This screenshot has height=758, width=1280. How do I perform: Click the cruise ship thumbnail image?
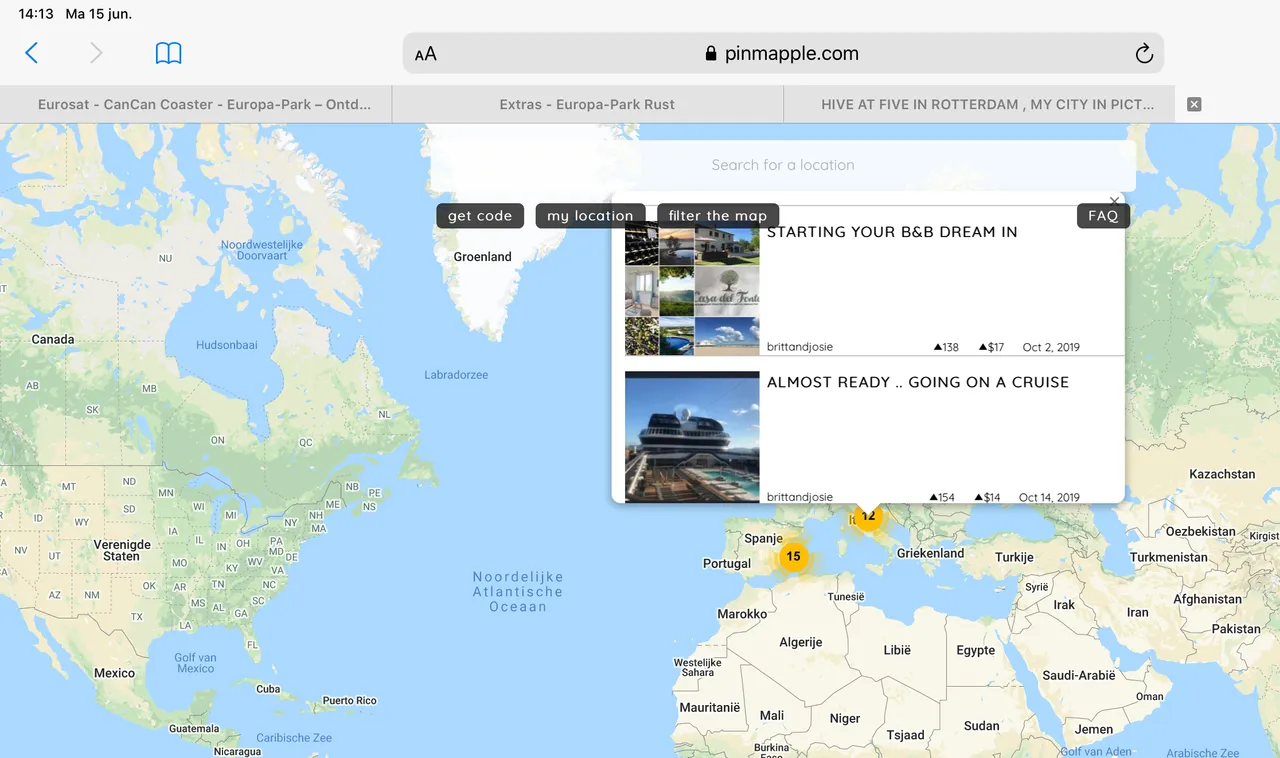coord(692,436)
